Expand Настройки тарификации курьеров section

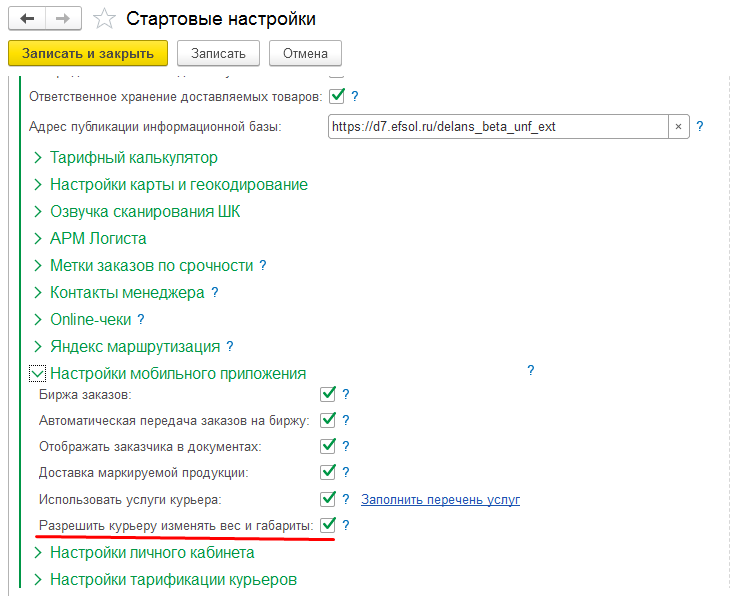(x=38, y=580)
